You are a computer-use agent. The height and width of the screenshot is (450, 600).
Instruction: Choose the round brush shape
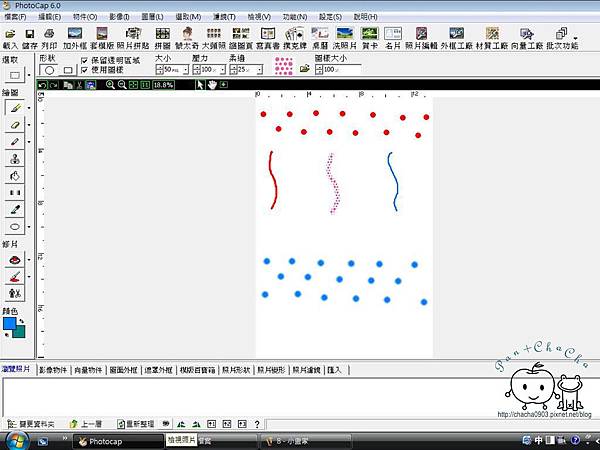coord(49,70)
